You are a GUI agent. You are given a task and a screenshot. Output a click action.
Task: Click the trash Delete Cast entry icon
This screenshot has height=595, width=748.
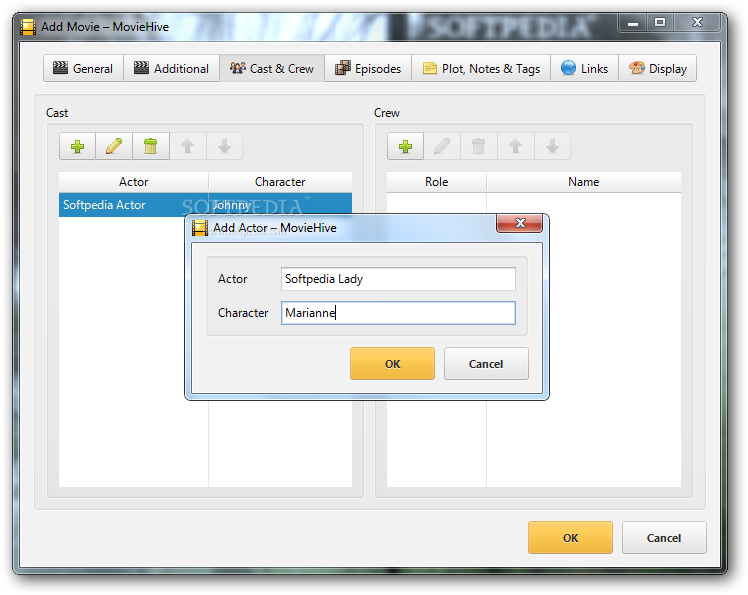[151, 146]
